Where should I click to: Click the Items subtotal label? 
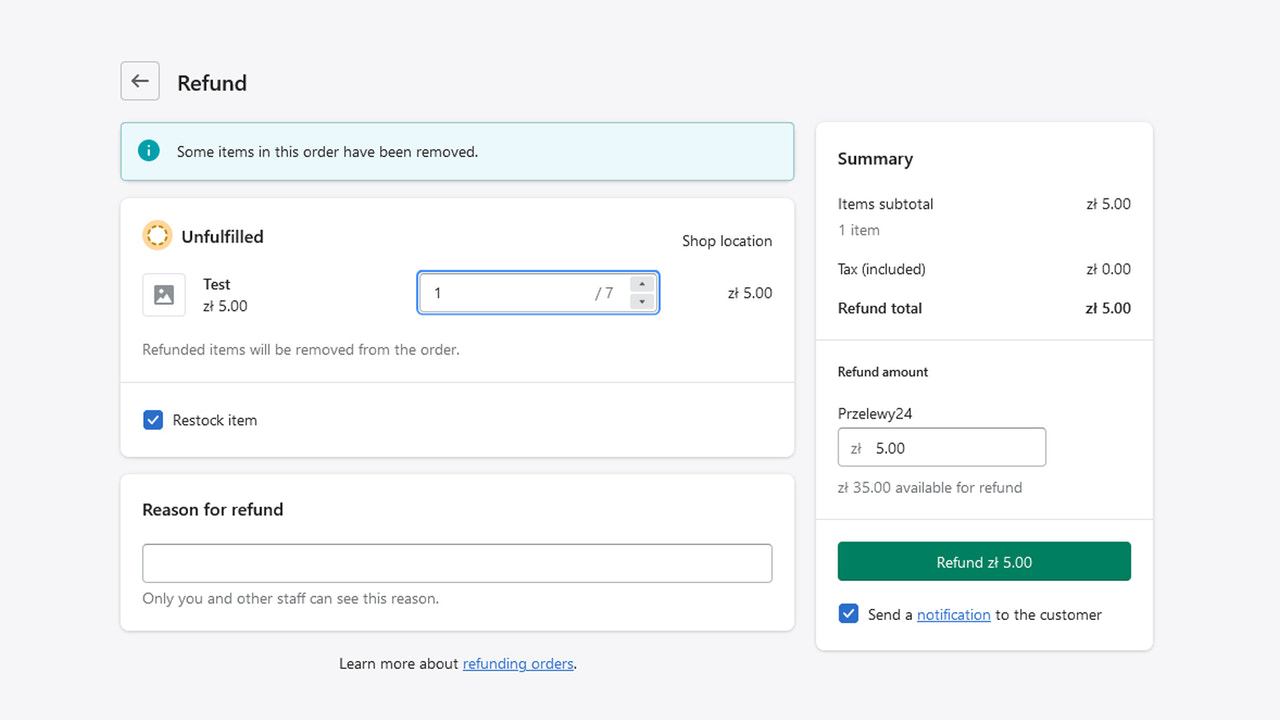(885, 204)
